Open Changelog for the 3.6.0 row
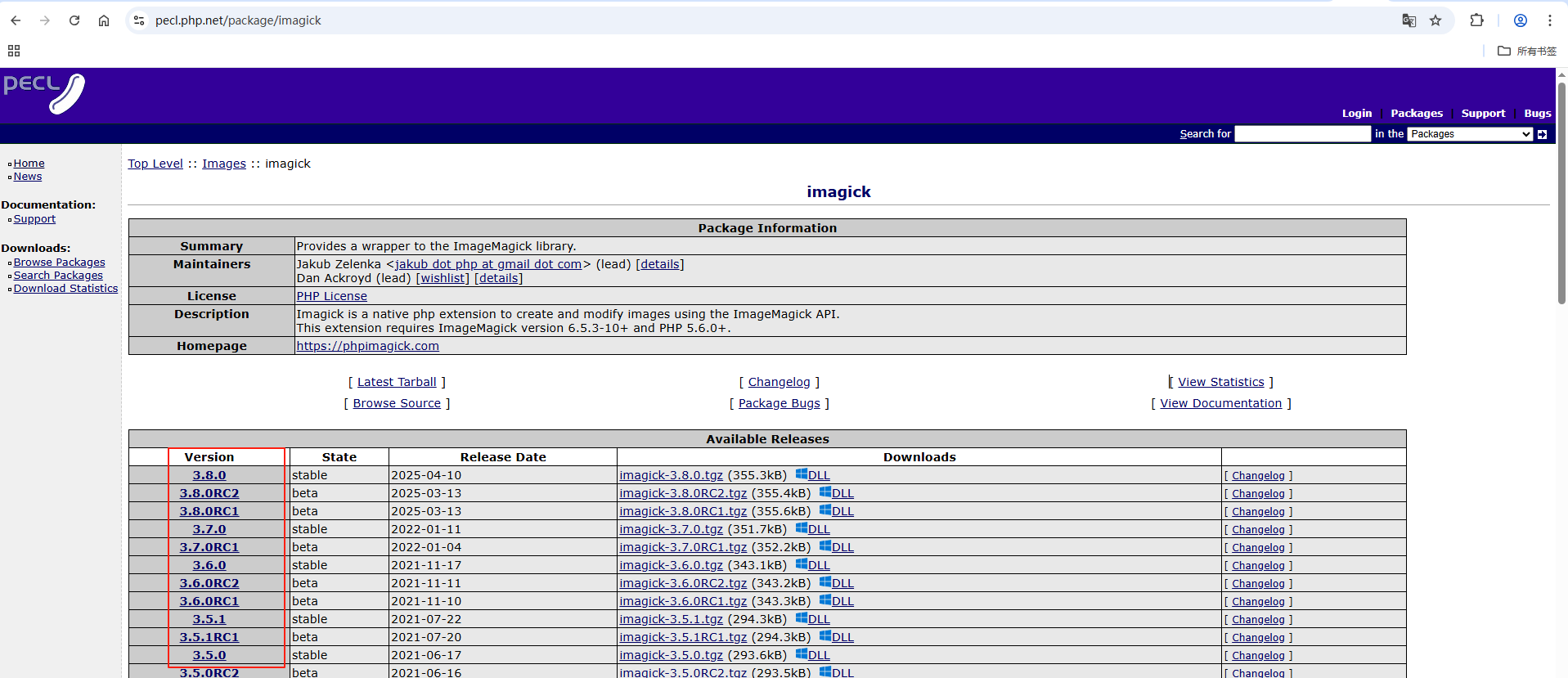 (x=1258, y=566)
